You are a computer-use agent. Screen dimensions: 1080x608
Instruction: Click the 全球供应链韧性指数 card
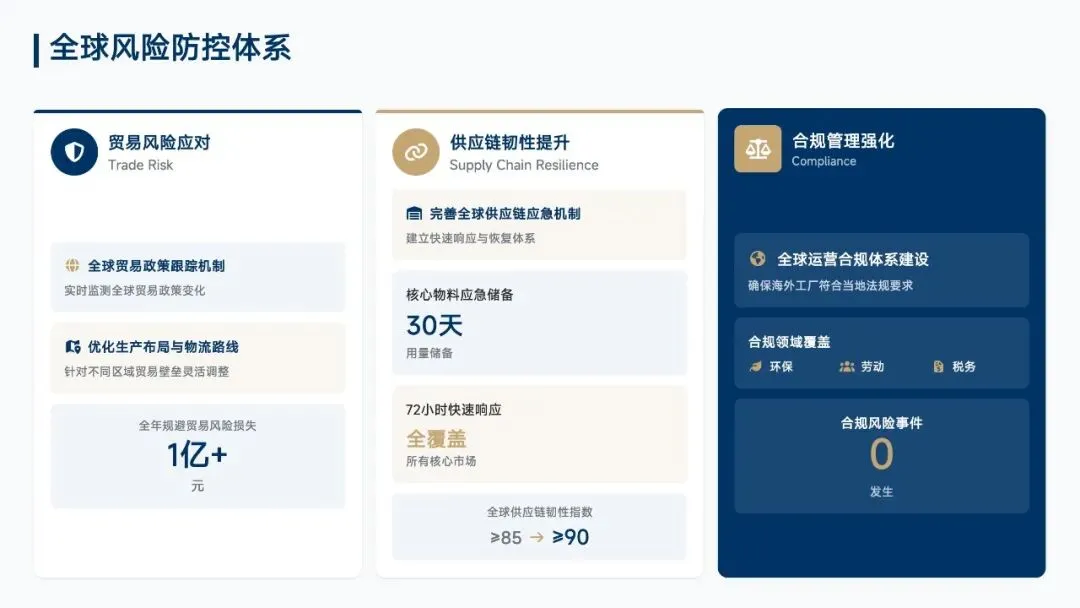pyautogui.click(x=539, y=527)
